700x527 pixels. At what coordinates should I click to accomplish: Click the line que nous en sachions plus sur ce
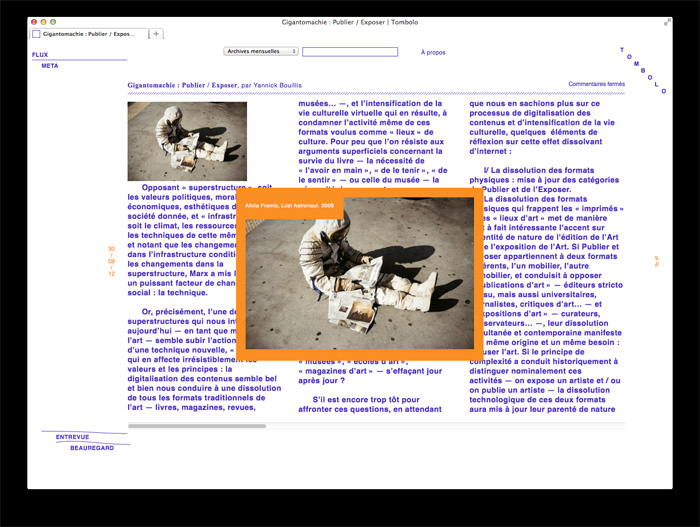coord(534,104)
